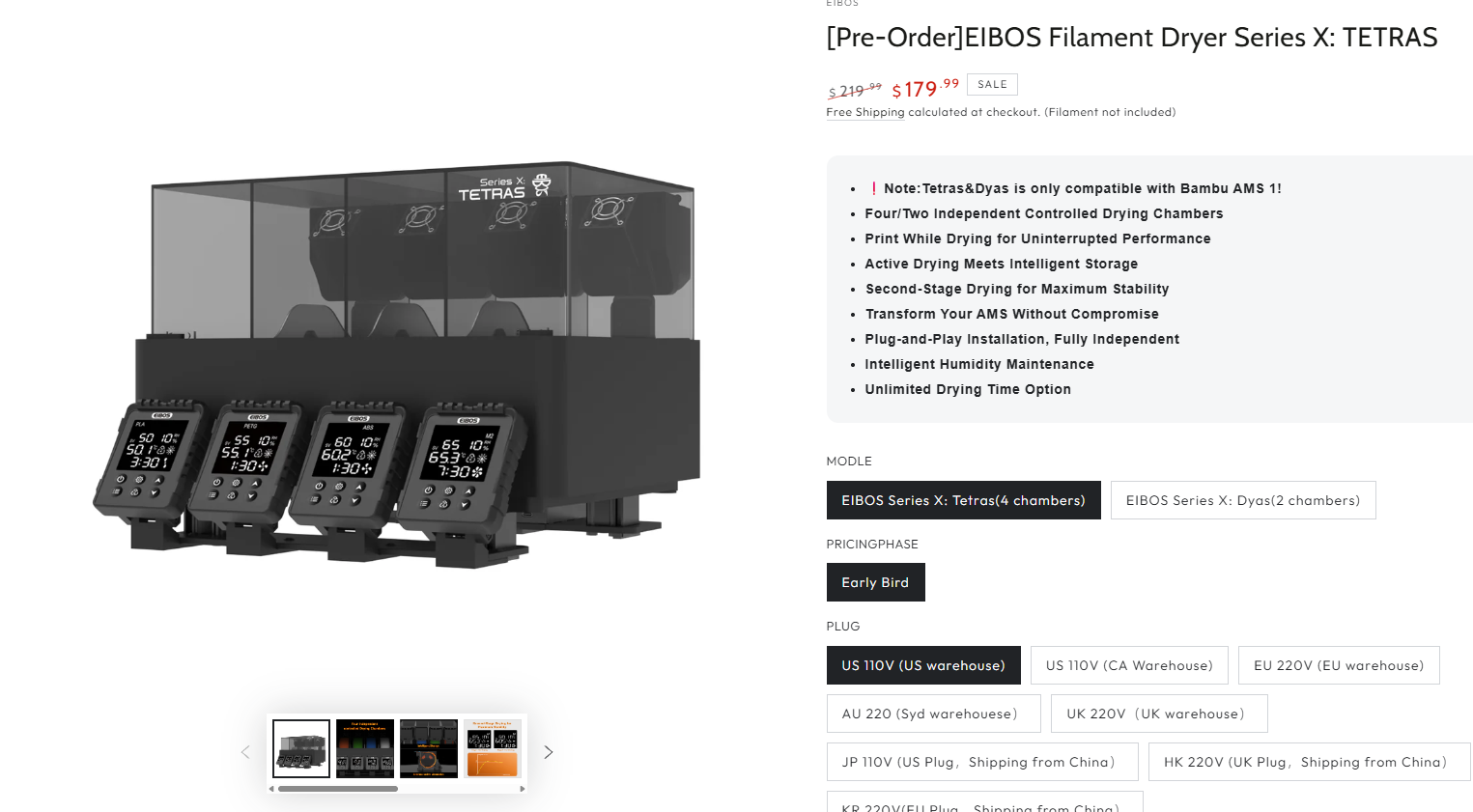The width and height of the screenshot is (1473, 812).
Task: Click the thumbnail scrollbar left arrow
Action: coord(271,789)
